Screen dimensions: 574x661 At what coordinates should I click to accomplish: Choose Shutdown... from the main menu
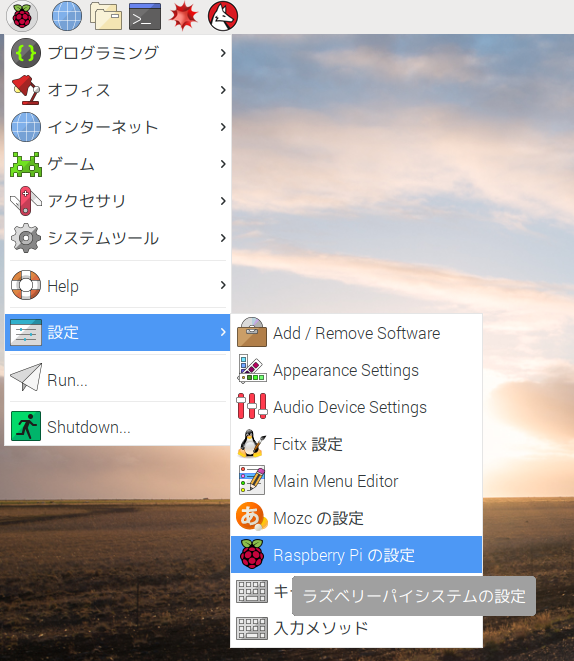tap(118, 426)
